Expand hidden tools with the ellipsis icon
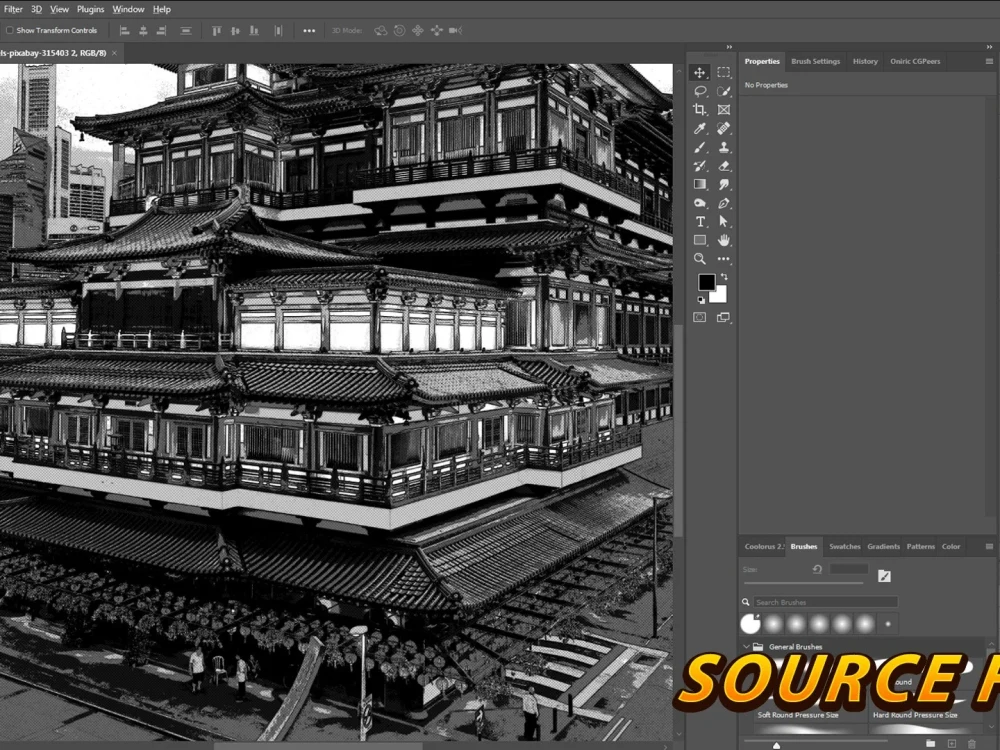Screen dimensions: 1000x750 [724, 258]
